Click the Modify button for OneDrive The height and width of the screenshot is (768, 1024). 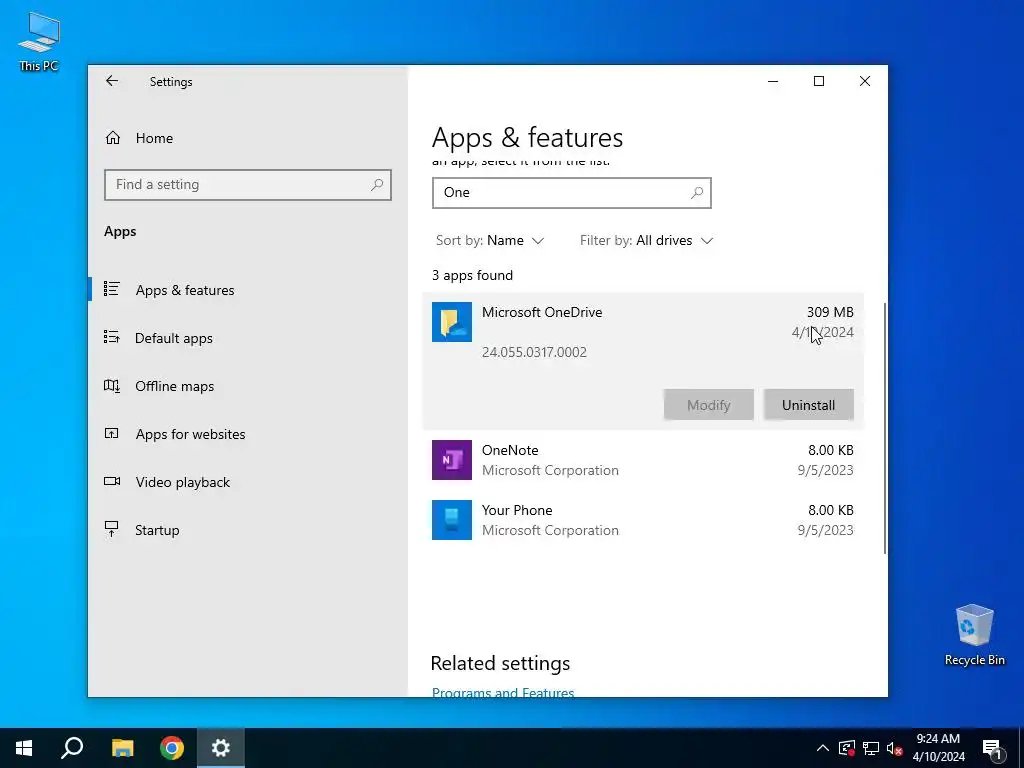click(x=709, y=405)
